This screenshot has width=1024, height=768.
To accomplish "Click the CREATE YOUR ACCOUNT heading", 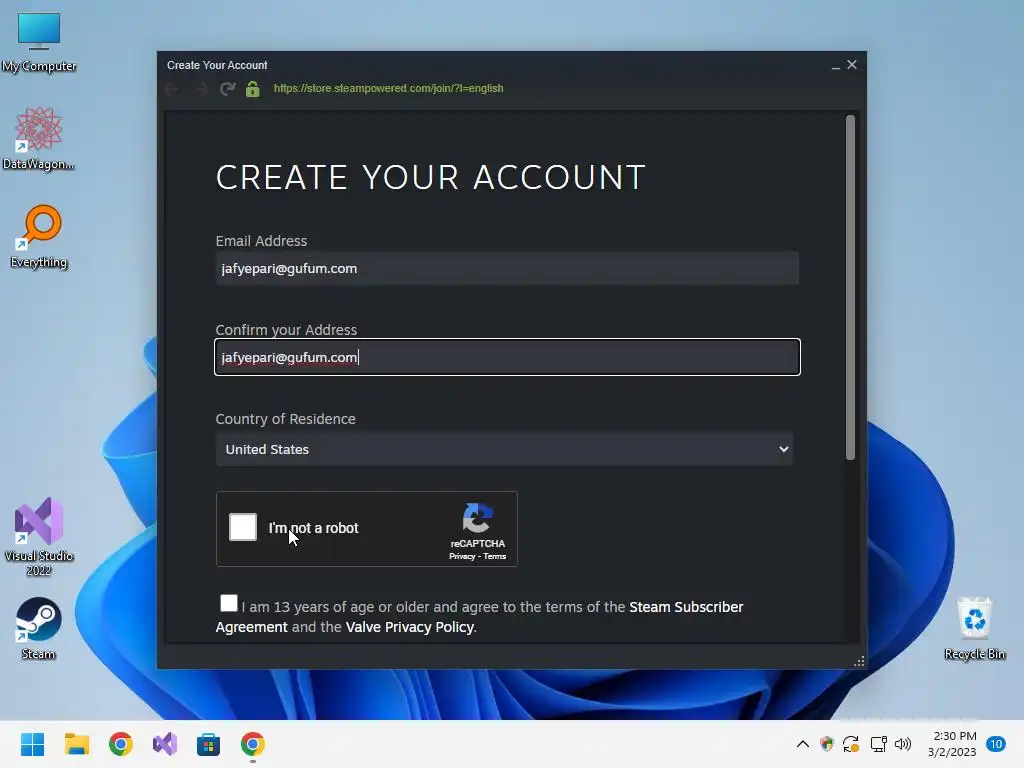I will [x=430, y=178].
